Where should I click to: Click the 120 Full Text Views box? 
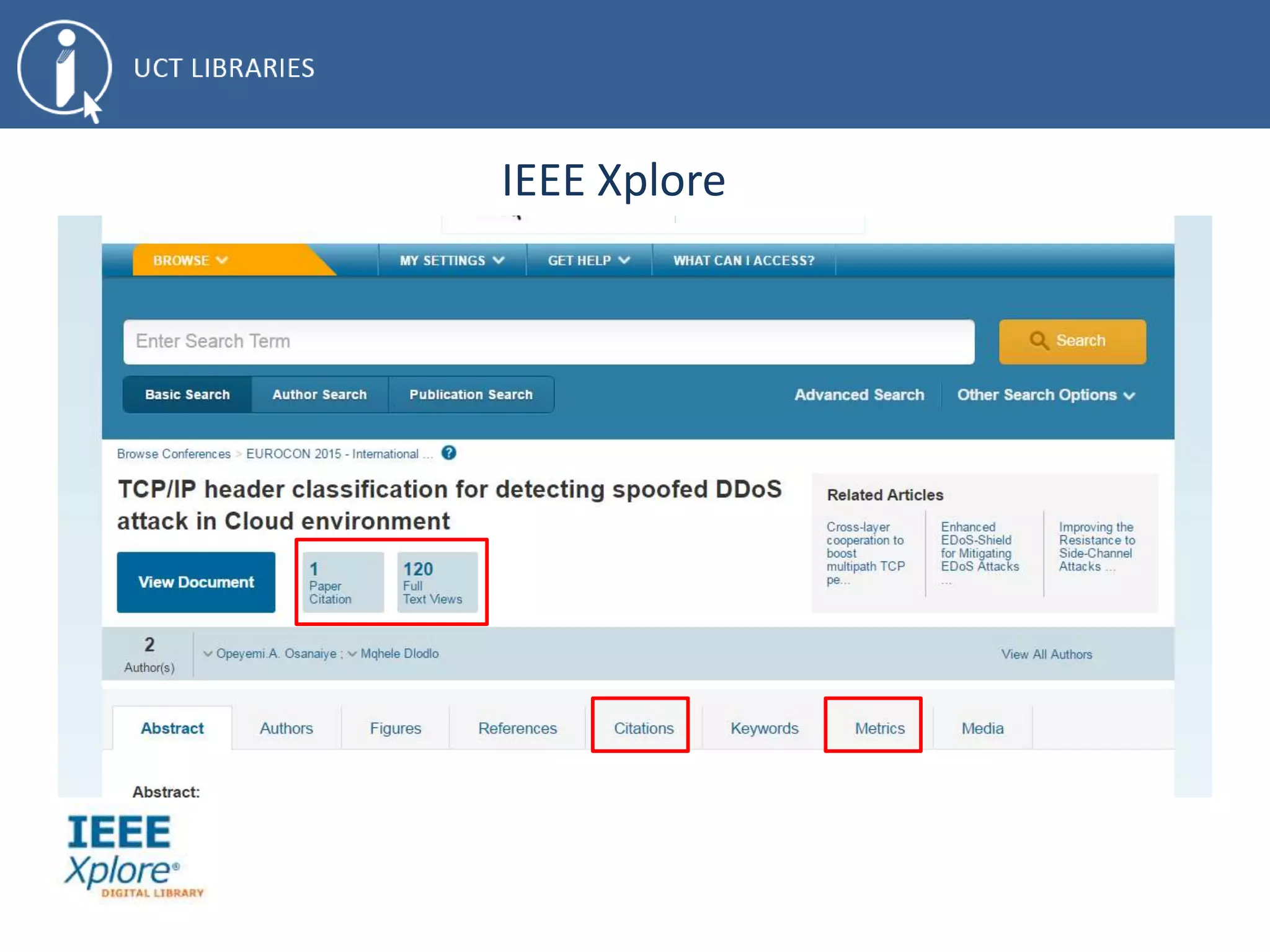pyautogui.click(x=437, y=583)
